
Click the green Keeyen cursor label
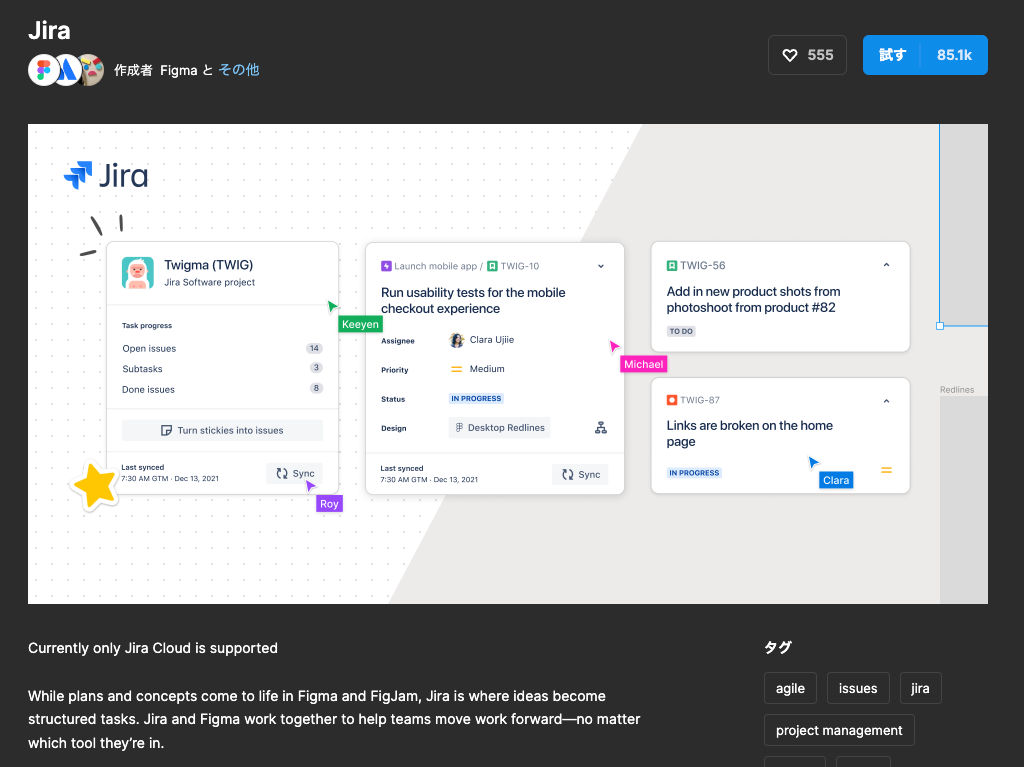(360, 324)
